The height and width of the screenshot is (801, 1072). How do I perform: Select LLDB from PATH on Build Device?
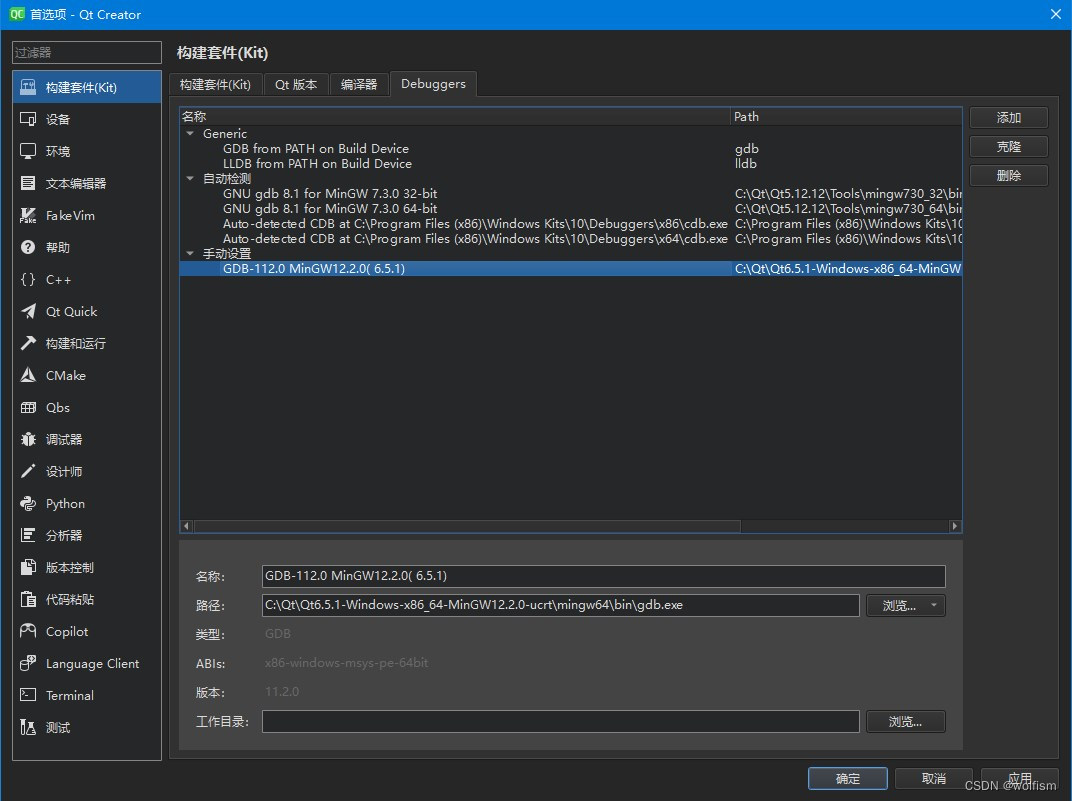pos(571,163)
